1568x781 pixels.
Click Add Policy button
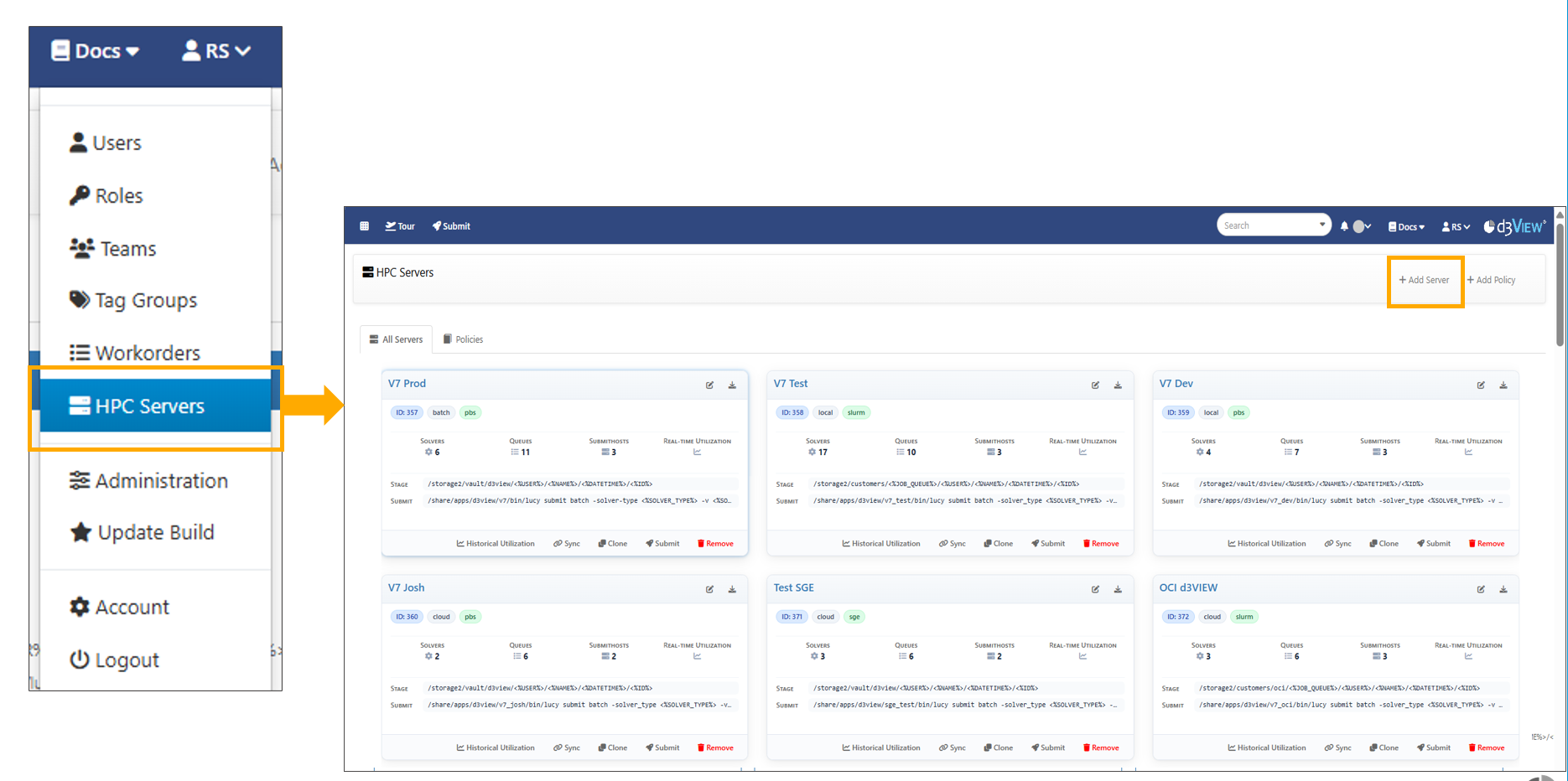(x=1491, y=280)
